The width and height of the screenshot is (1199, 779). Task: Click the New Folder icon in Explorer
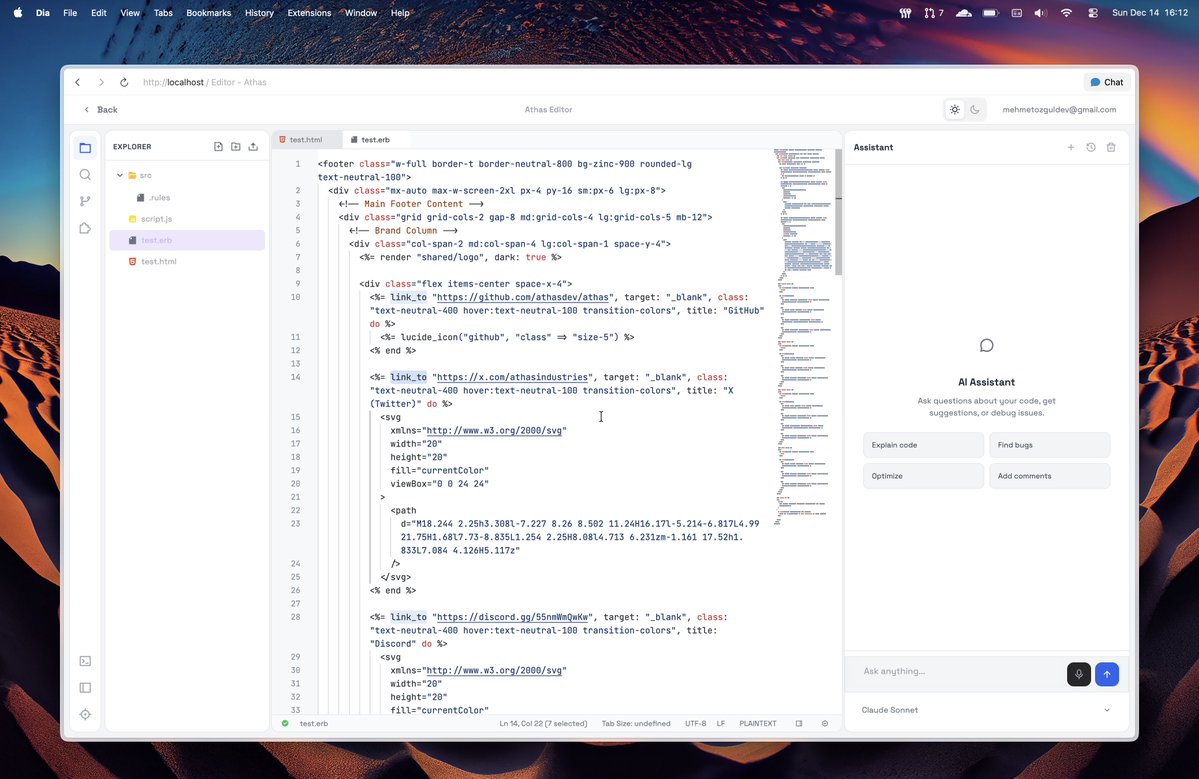click(236, 146)
